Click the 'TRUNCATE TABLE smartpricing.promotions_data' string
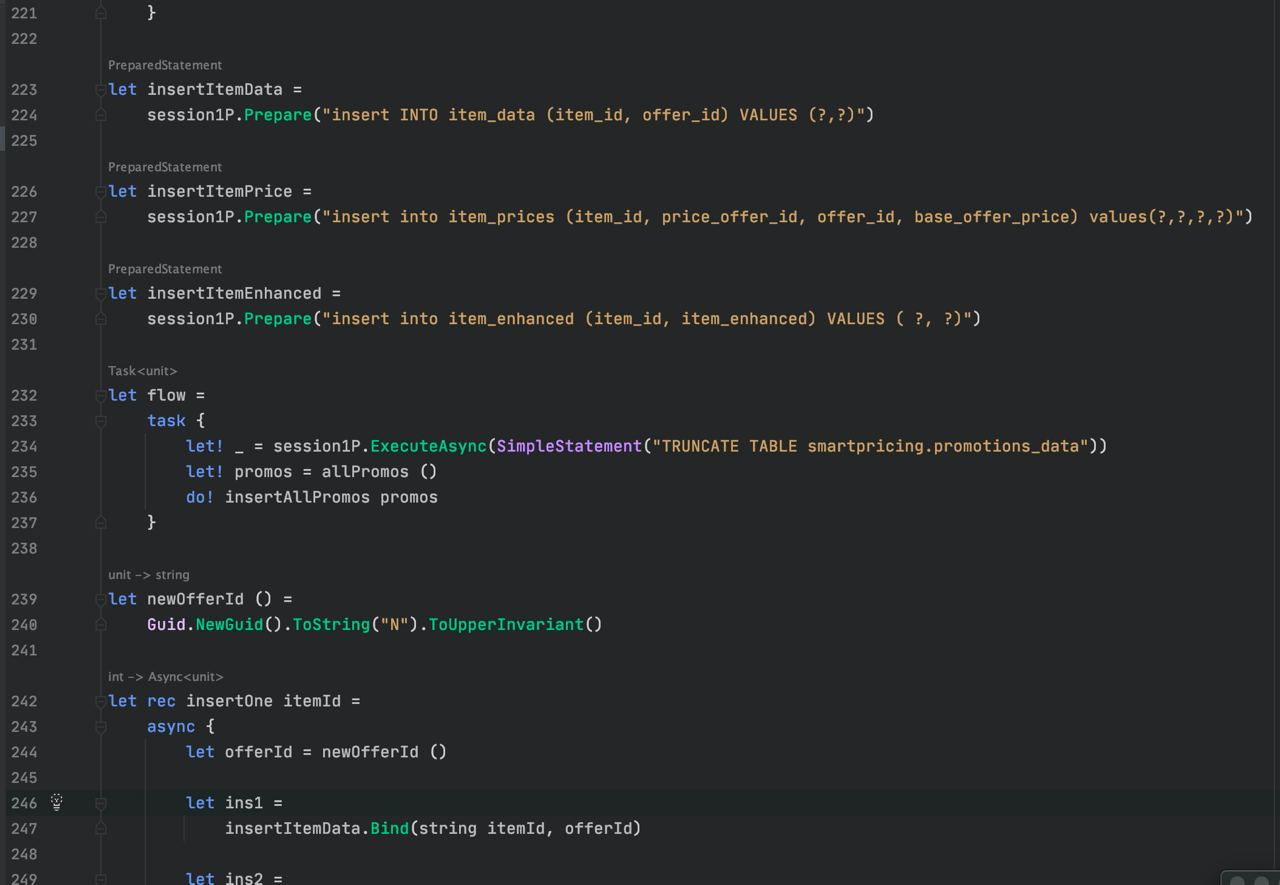This screenshot has height=885, width=1280. (x=870, y=447)
